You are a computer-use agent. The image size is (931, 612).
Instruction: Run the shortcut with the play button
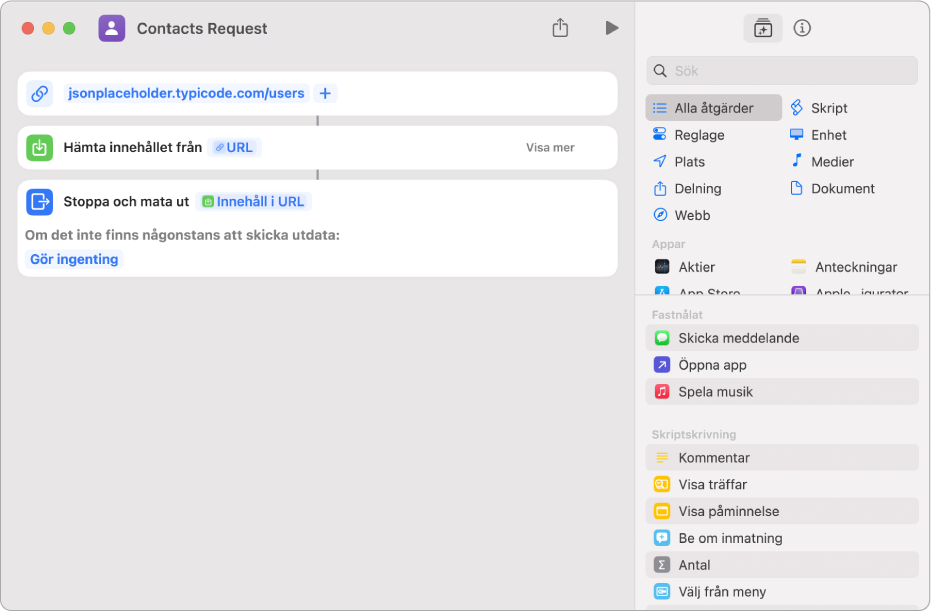pos(612,28)
